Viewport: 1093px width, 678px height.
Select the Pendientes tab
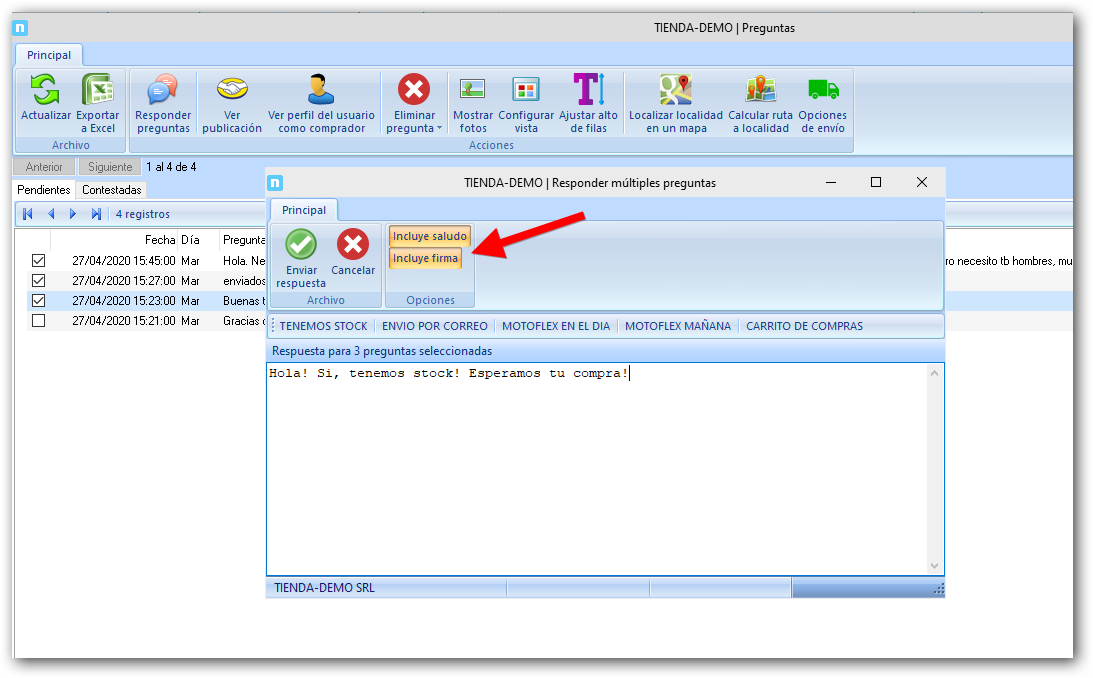[x=44, y=190]
